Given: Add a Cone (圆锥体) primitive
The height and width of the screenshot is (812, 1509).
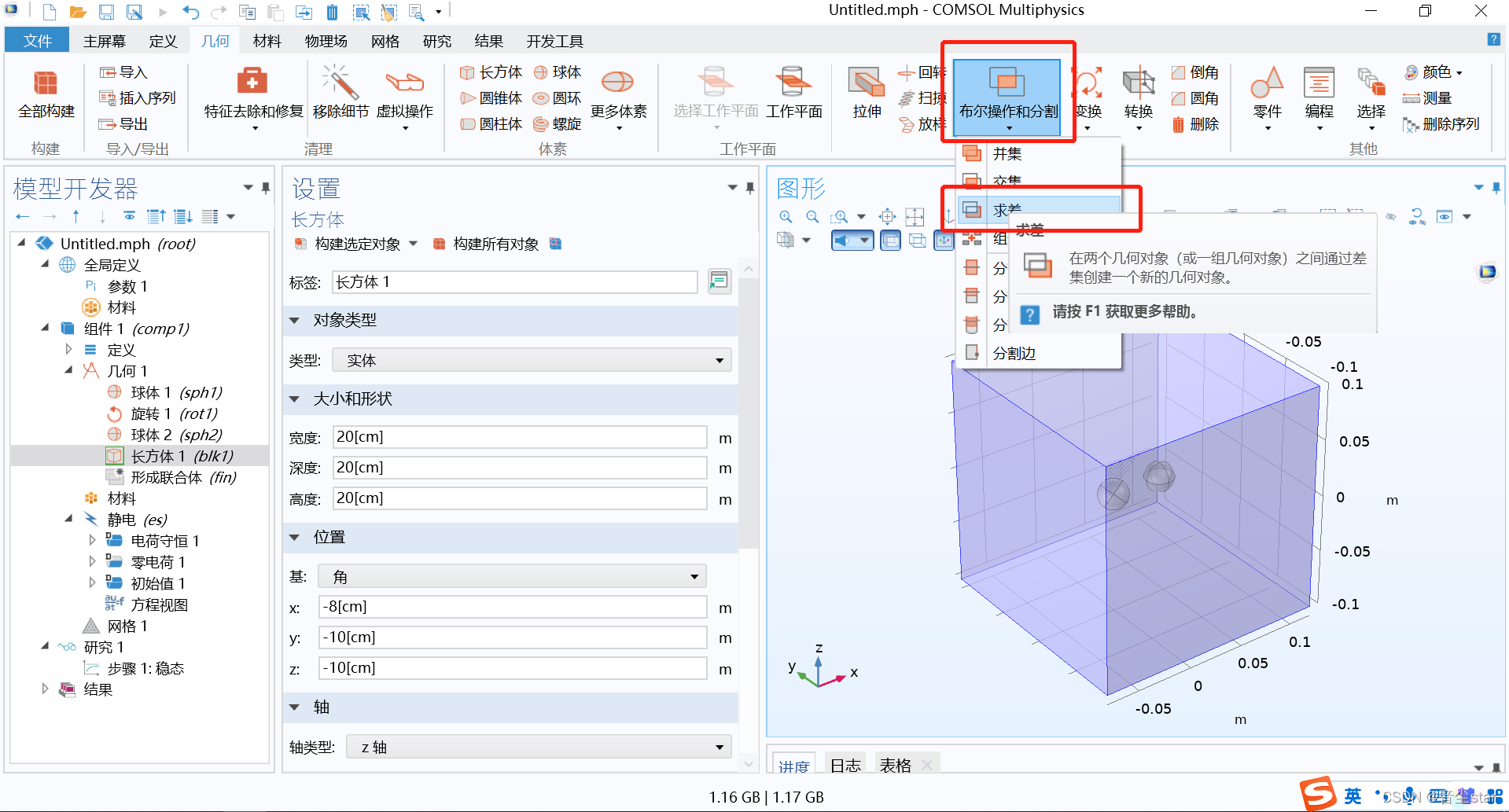Looking at the screenshot, I should click(x=491, y=98).
